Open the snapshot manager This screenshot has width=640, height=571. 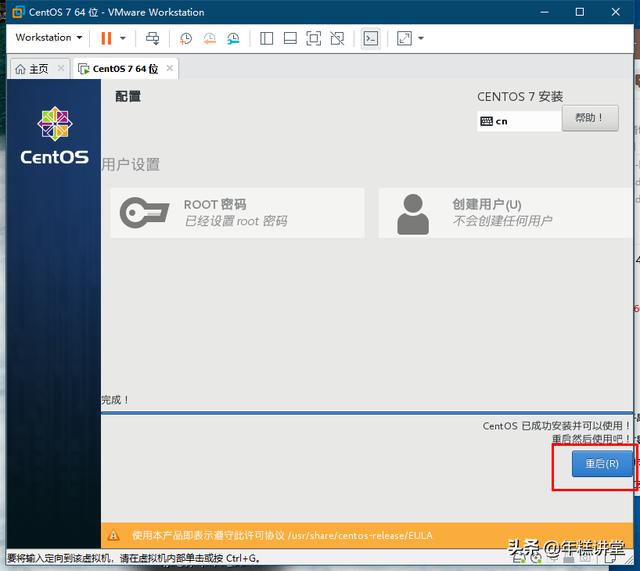click(x=233, y=38)
